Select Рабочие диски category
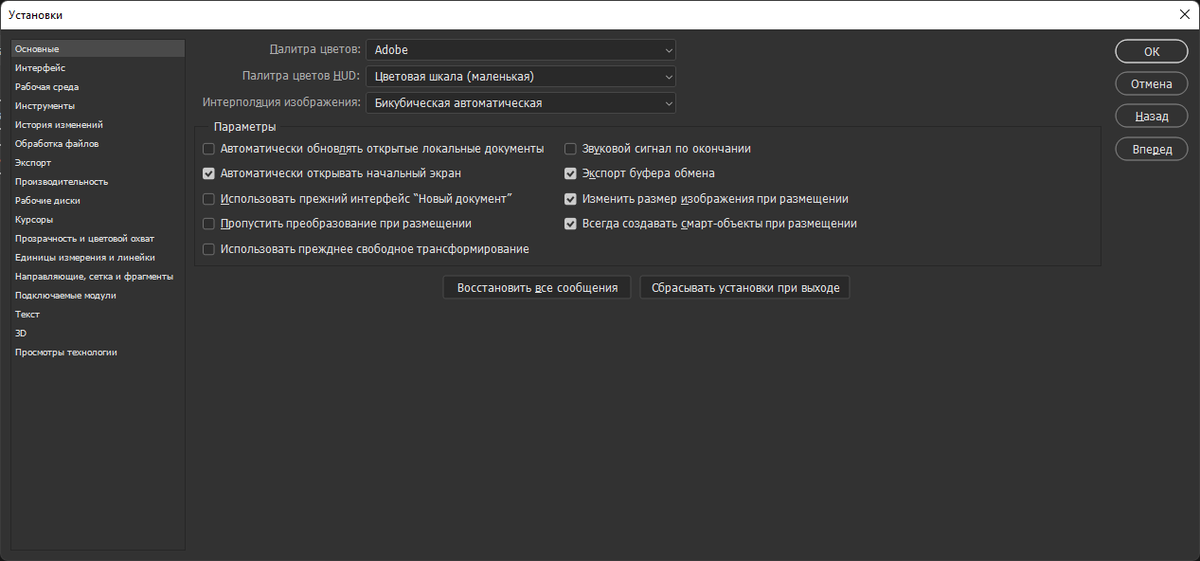The width and height of the screenshot is (1200, 561). tap(98, 201)
